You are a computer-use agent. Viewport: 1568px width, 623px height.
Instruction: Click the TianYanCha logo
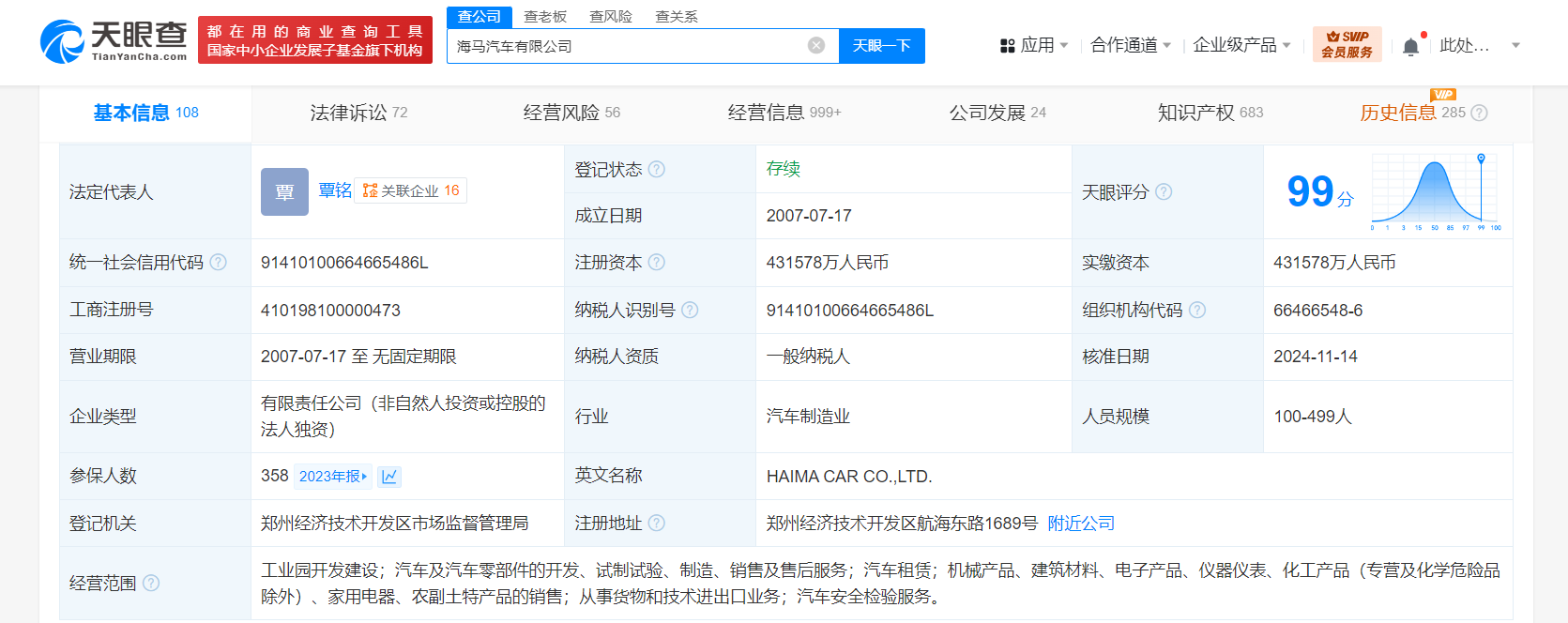coord(114,41)
